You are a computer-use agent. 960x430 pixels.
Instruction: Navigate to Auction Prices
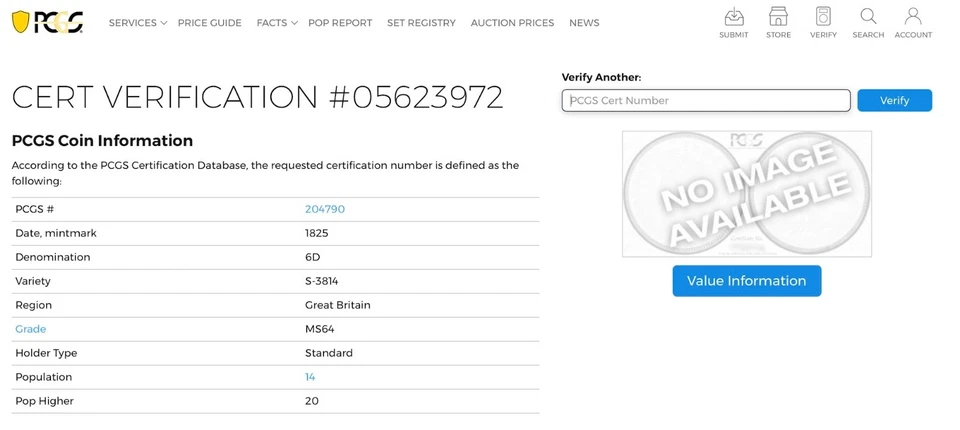[x=512, y=23]
